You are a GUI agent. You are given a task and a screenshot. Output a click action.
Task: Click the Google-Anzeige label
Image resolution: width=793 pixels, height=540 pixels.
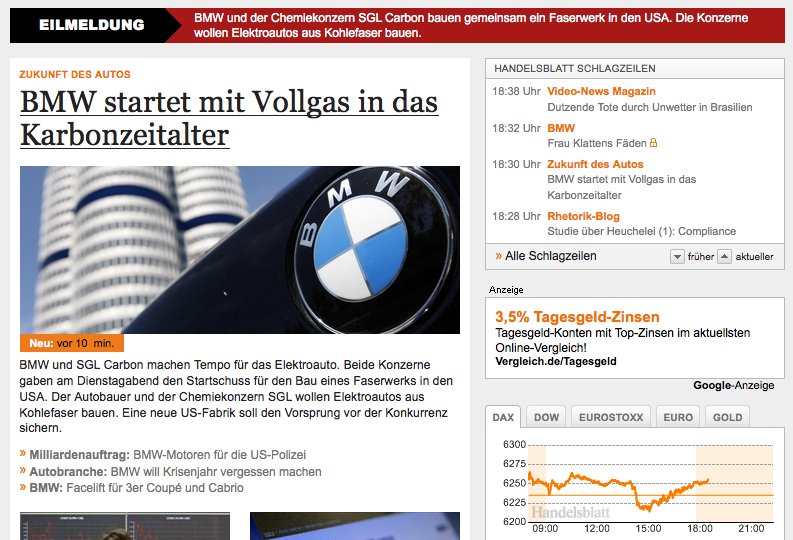pyautogui.click(x=734, y=385)
